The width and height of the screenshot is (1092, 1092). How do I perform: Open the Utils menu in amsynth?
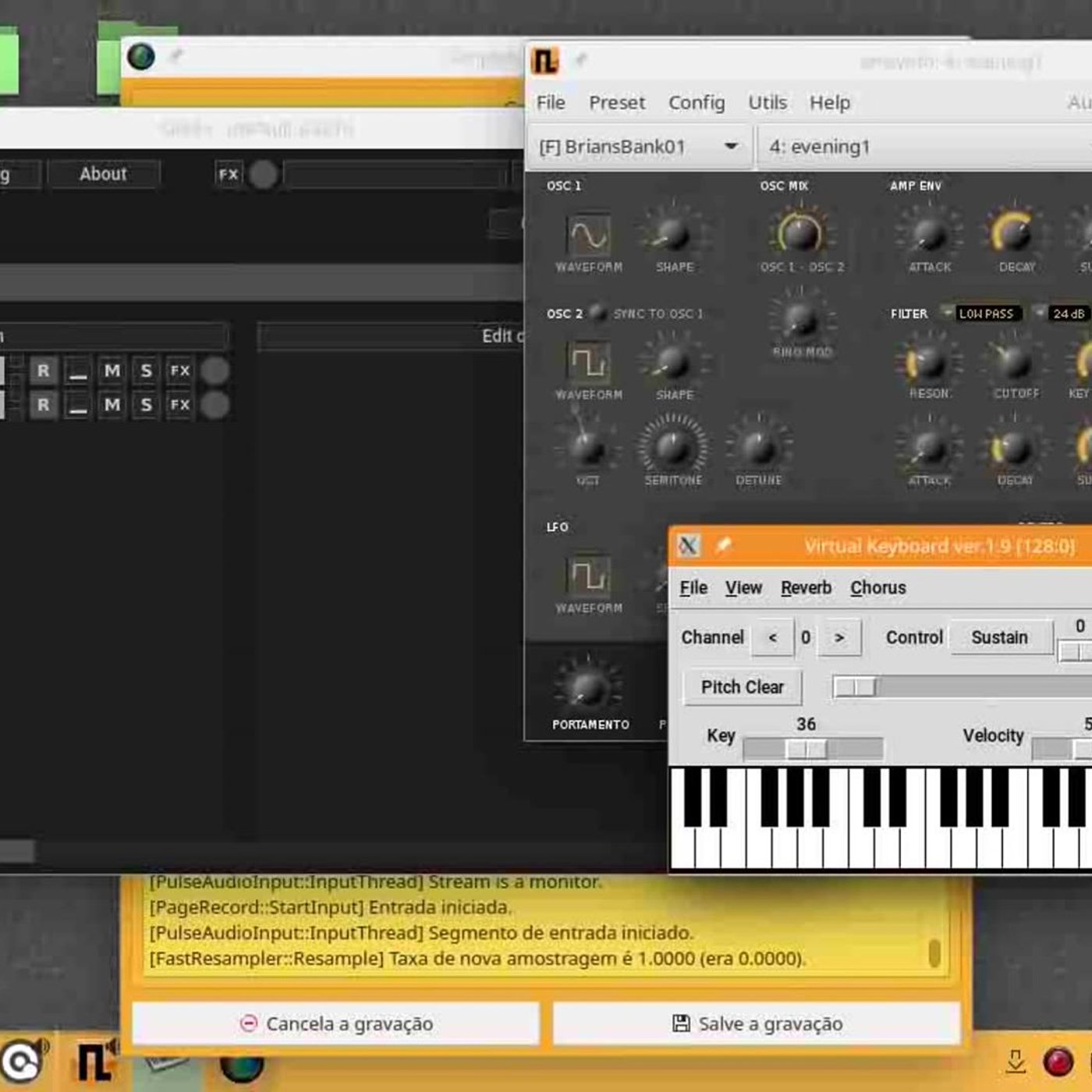pyautogui.click(x=768, y=102)
